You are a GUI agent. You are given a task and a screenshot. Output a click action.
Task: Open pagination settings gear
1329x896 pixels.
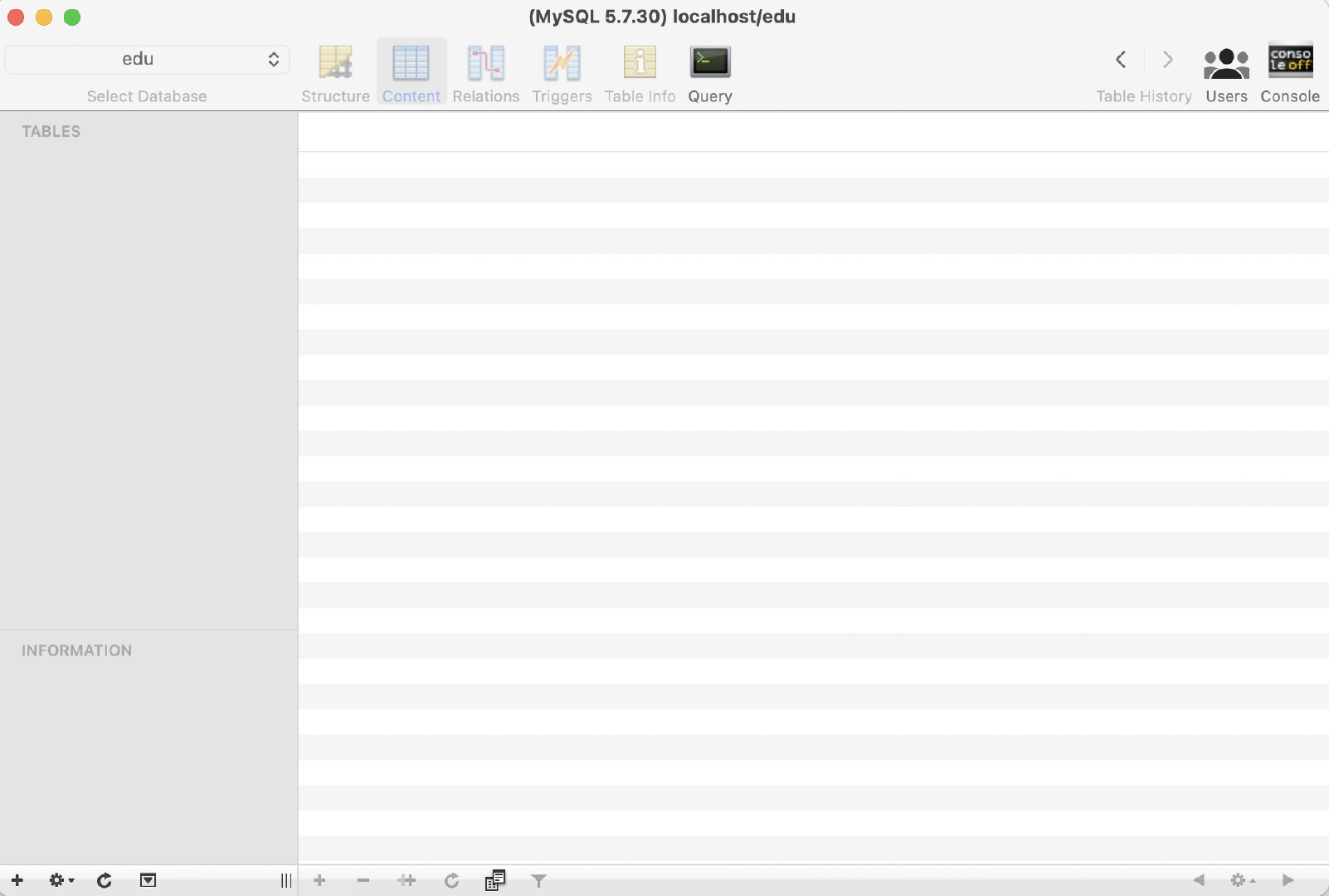(1242, 880)
